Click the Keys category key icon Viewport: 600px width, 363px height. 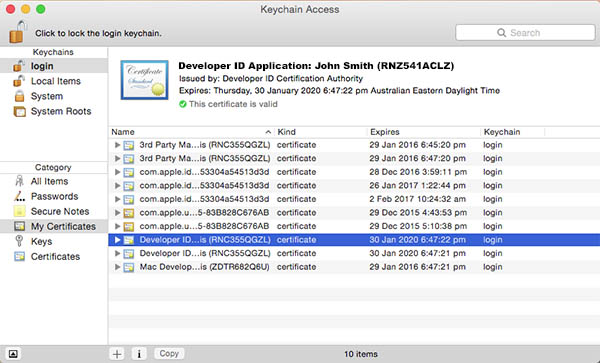pyautogui.click(x=19, y=241)
